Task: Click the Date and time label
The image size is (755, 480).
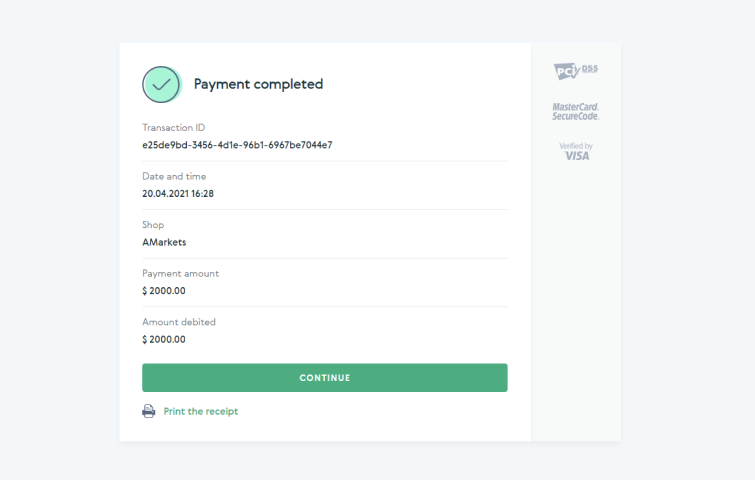Action: pos(174,176)
